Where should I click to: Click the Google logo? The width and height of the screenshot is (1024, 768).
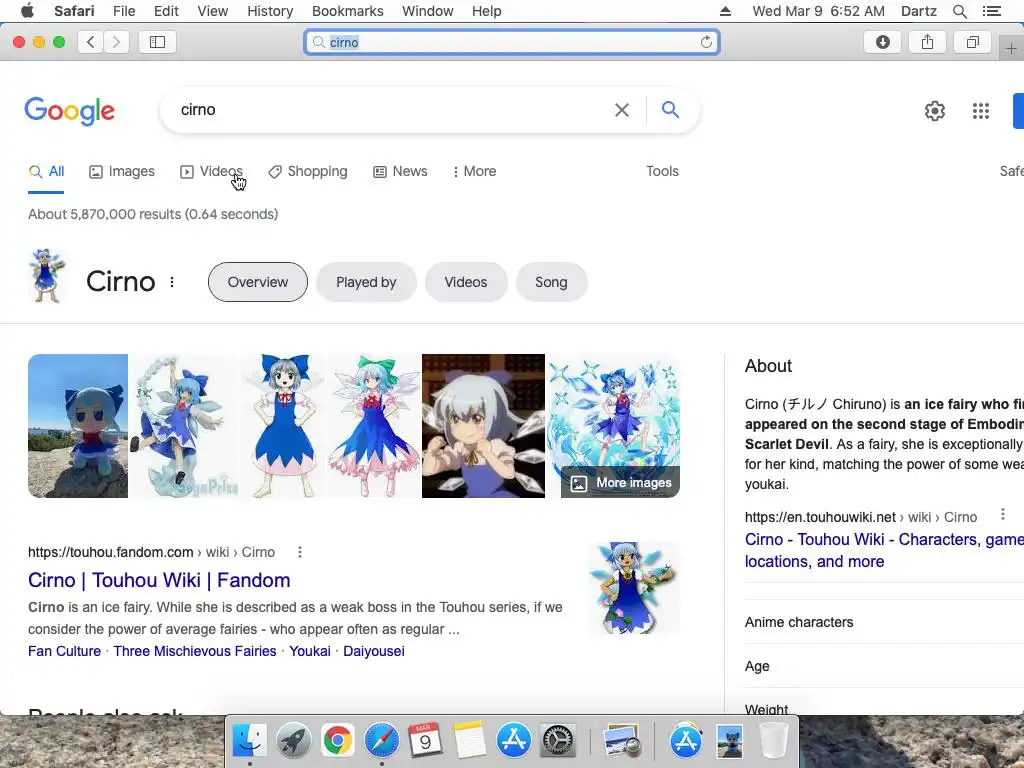point(70,111)
